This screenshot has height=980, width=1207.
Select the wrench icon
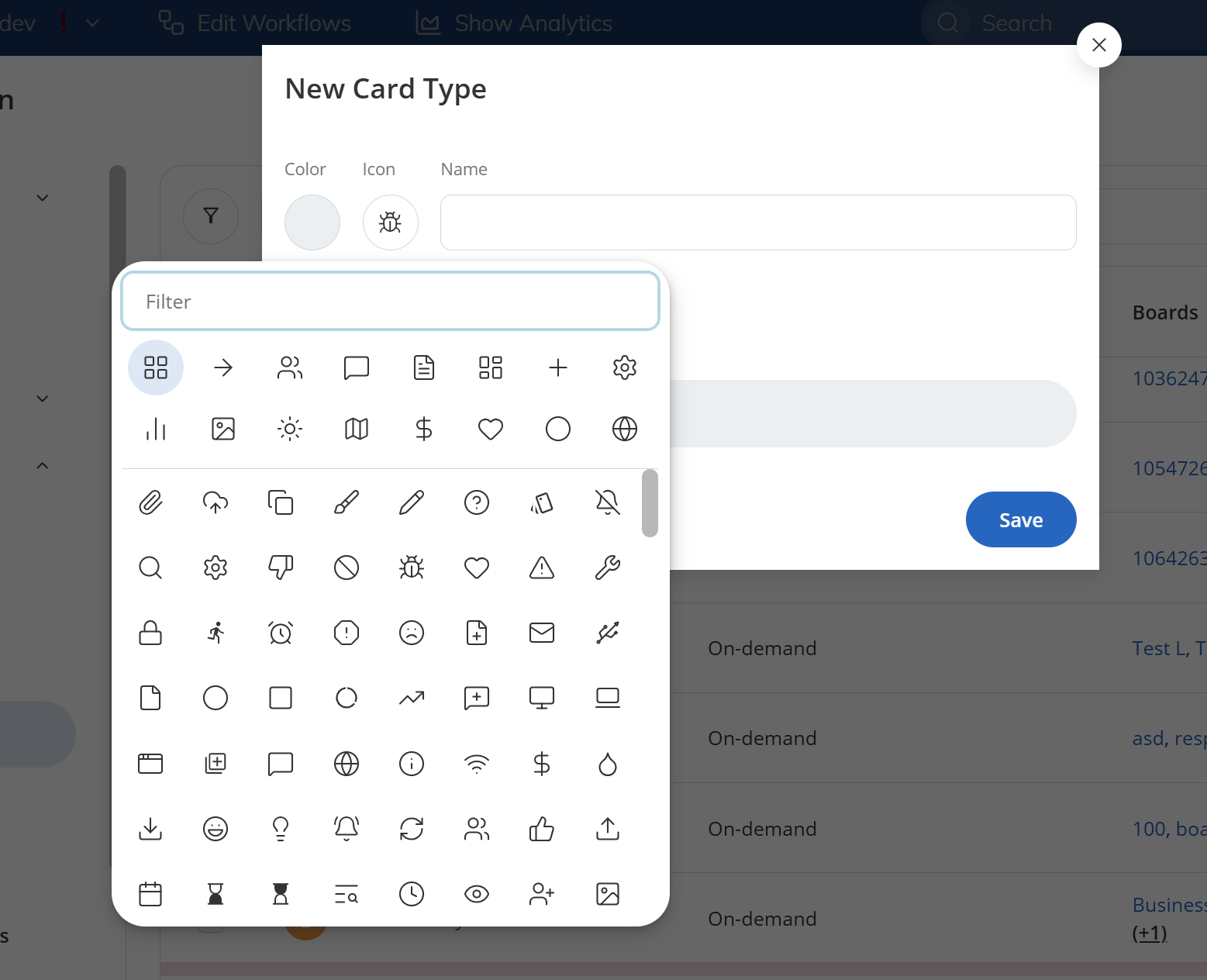607,568
